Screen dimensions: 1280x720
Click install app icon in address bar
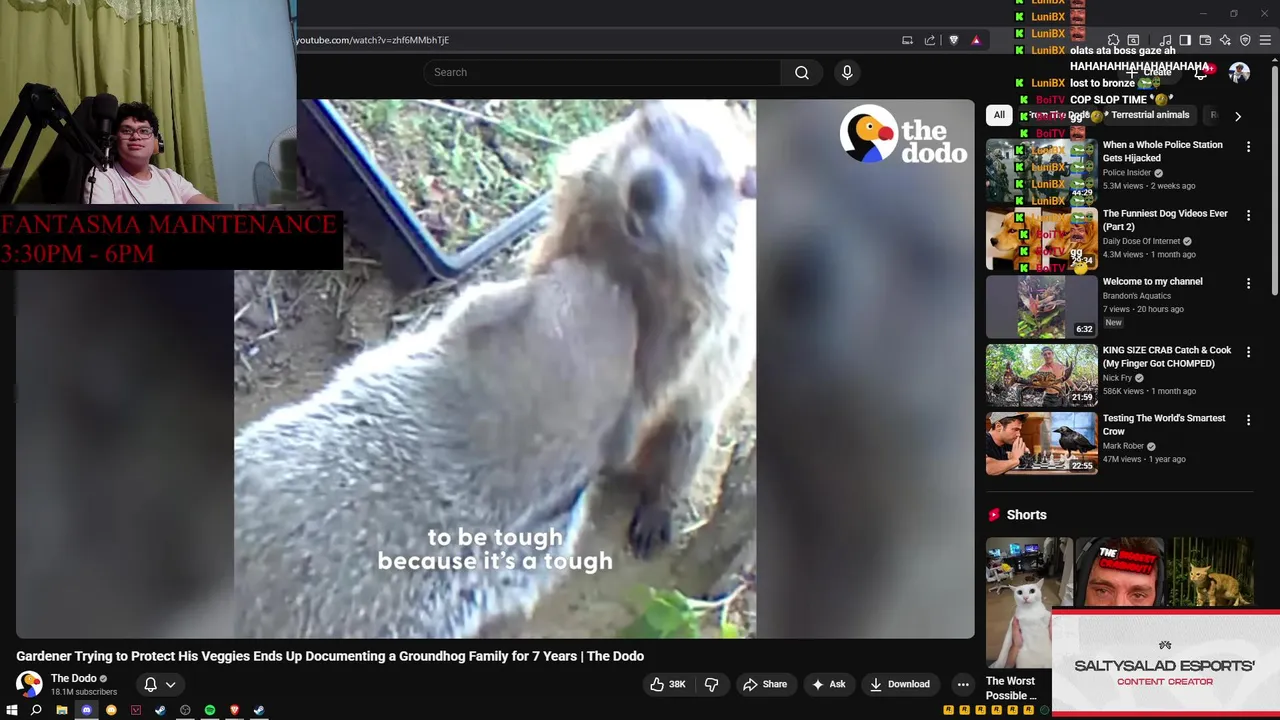tap(907, 40)
